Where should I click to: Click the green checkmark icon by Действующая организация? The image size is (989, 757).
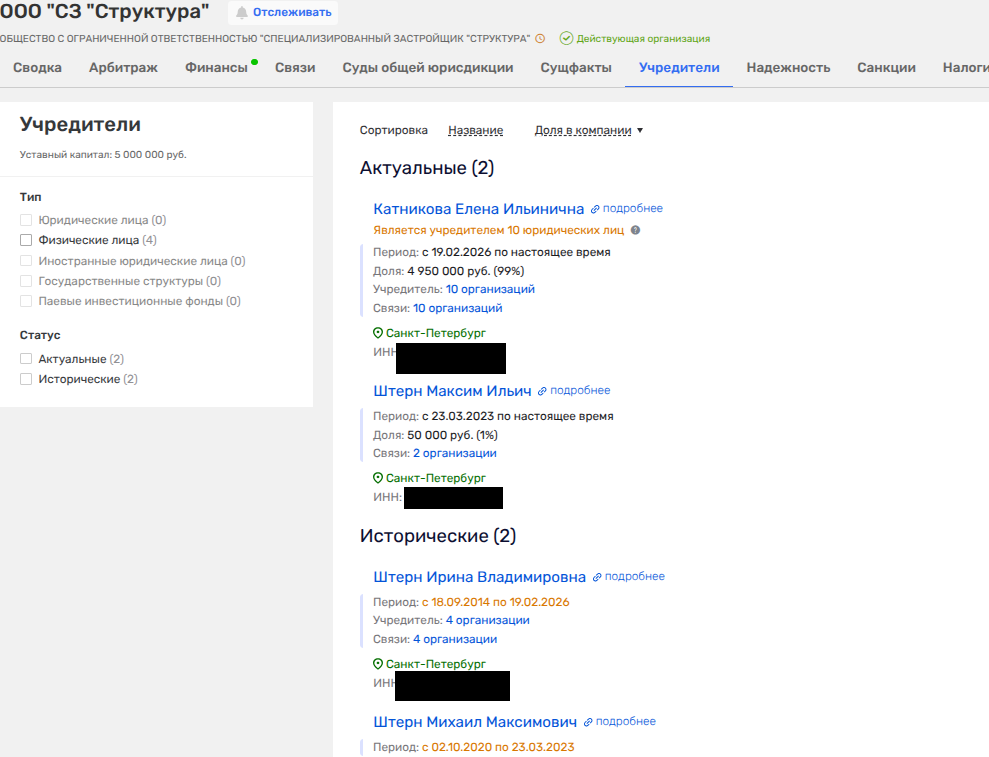[x=566, y=39]
